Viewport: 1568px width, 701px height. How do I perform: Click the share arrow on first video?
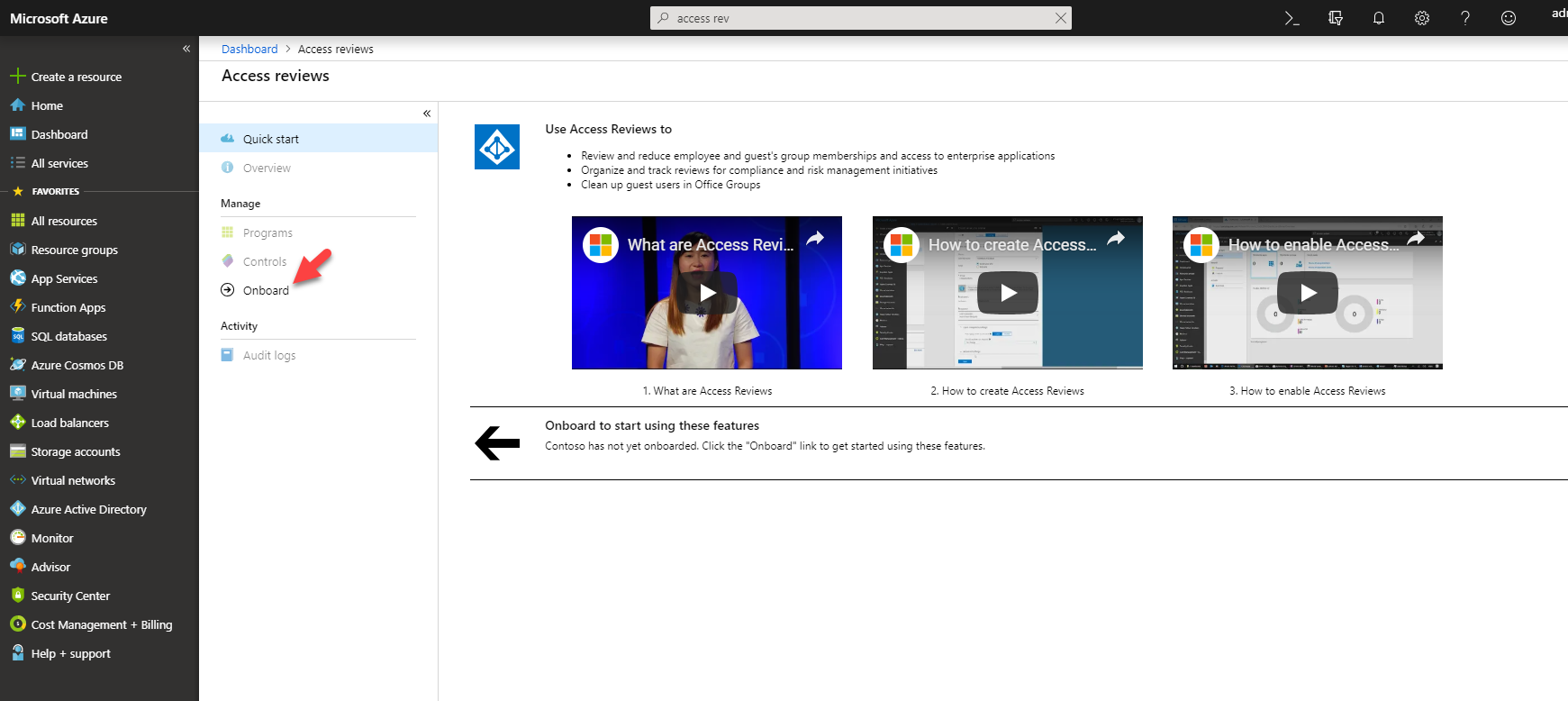(x=815, y=239)
